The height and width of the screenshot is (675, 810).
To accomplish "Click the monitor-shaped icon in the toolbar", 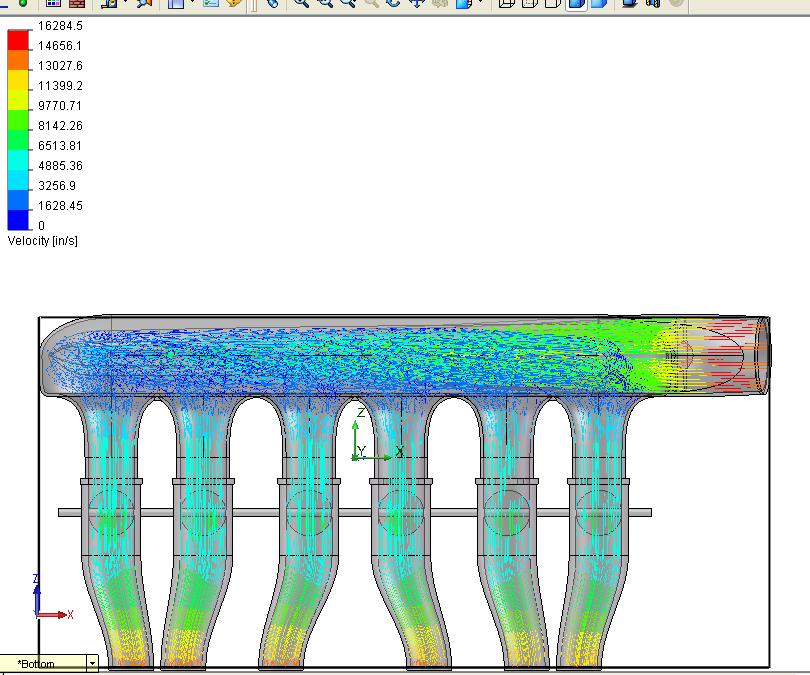I will tap(629, 4).
